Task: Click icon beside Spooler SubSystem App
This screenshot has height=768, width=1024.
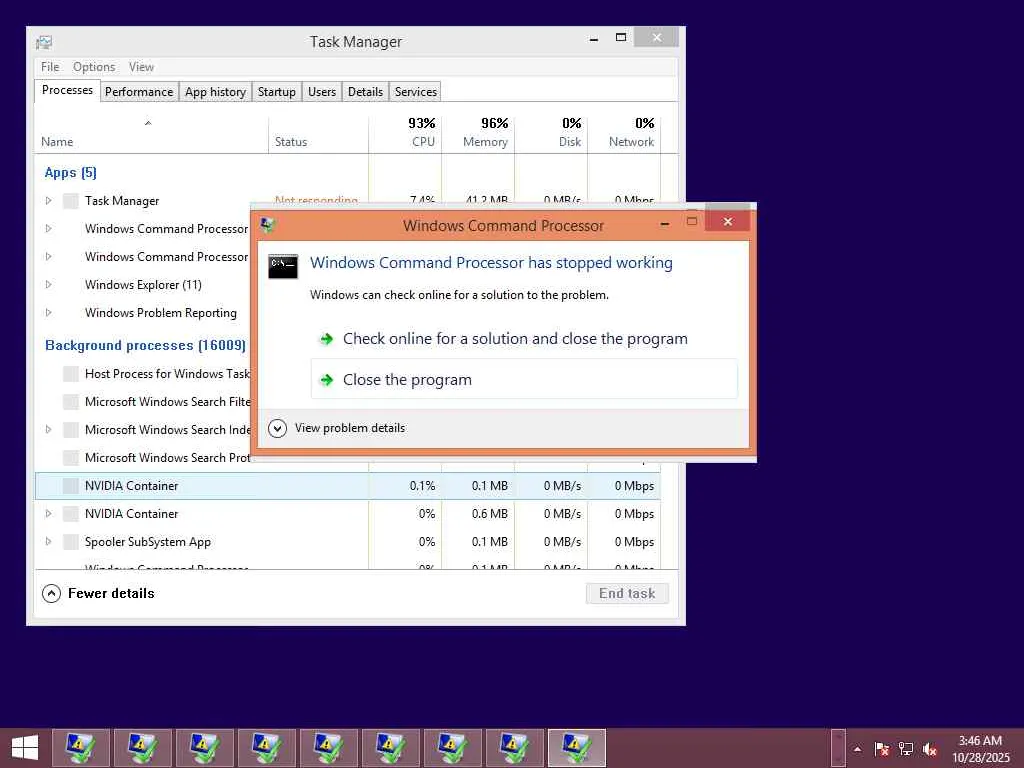Action: pos(71,542)
